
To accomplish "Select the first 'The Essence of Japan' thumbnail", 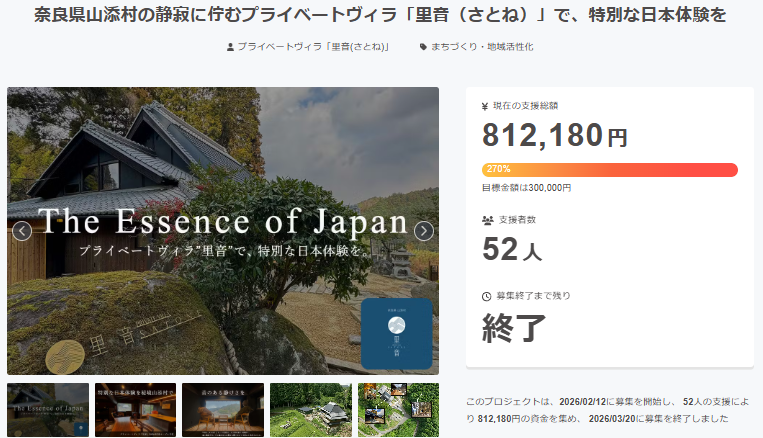I will [48, 410].
